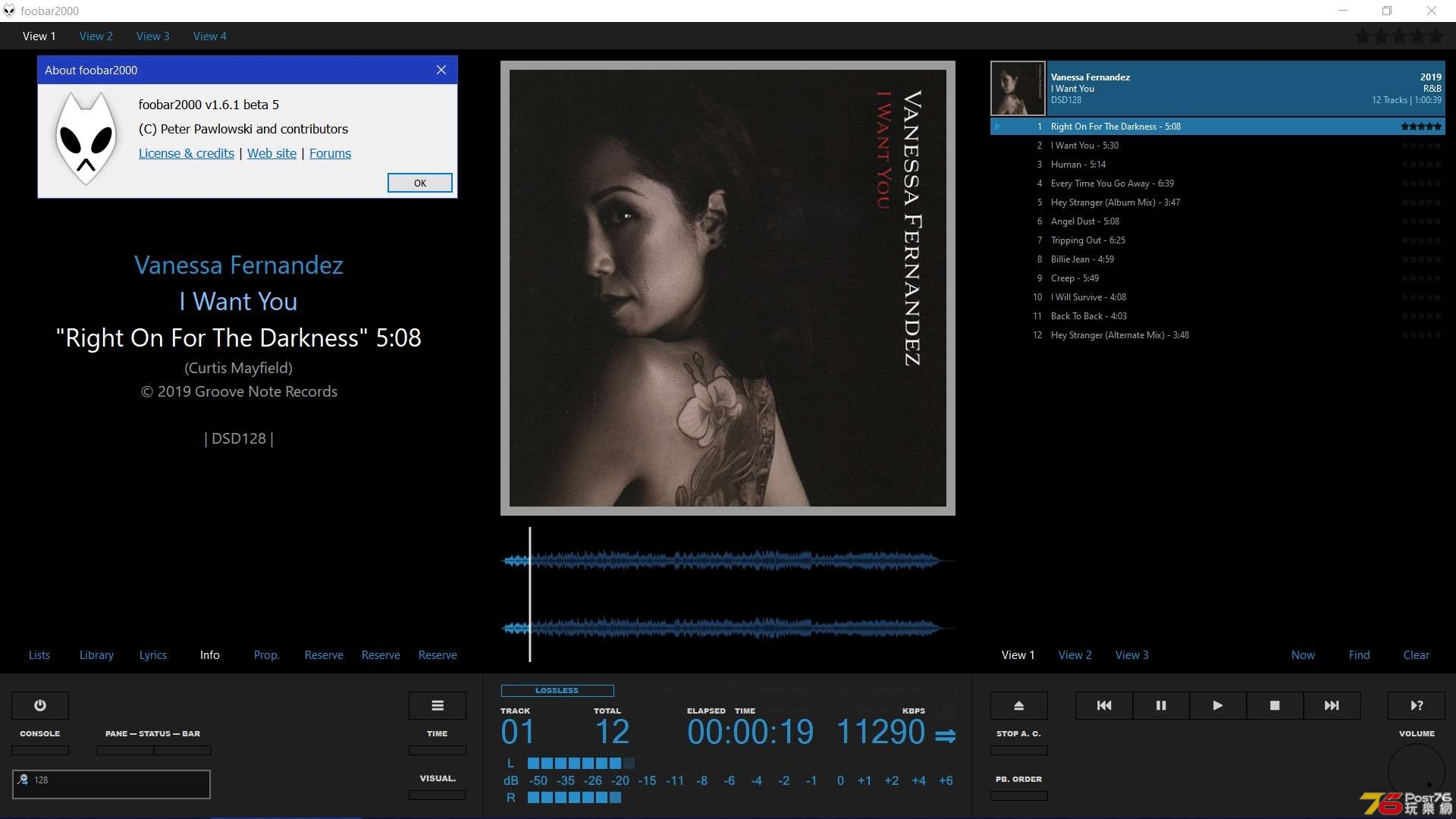The height and width of the screenshot is (819, 1456).
Task: Close the About foobar2000 dialog
Action: [x=441, y=70]
